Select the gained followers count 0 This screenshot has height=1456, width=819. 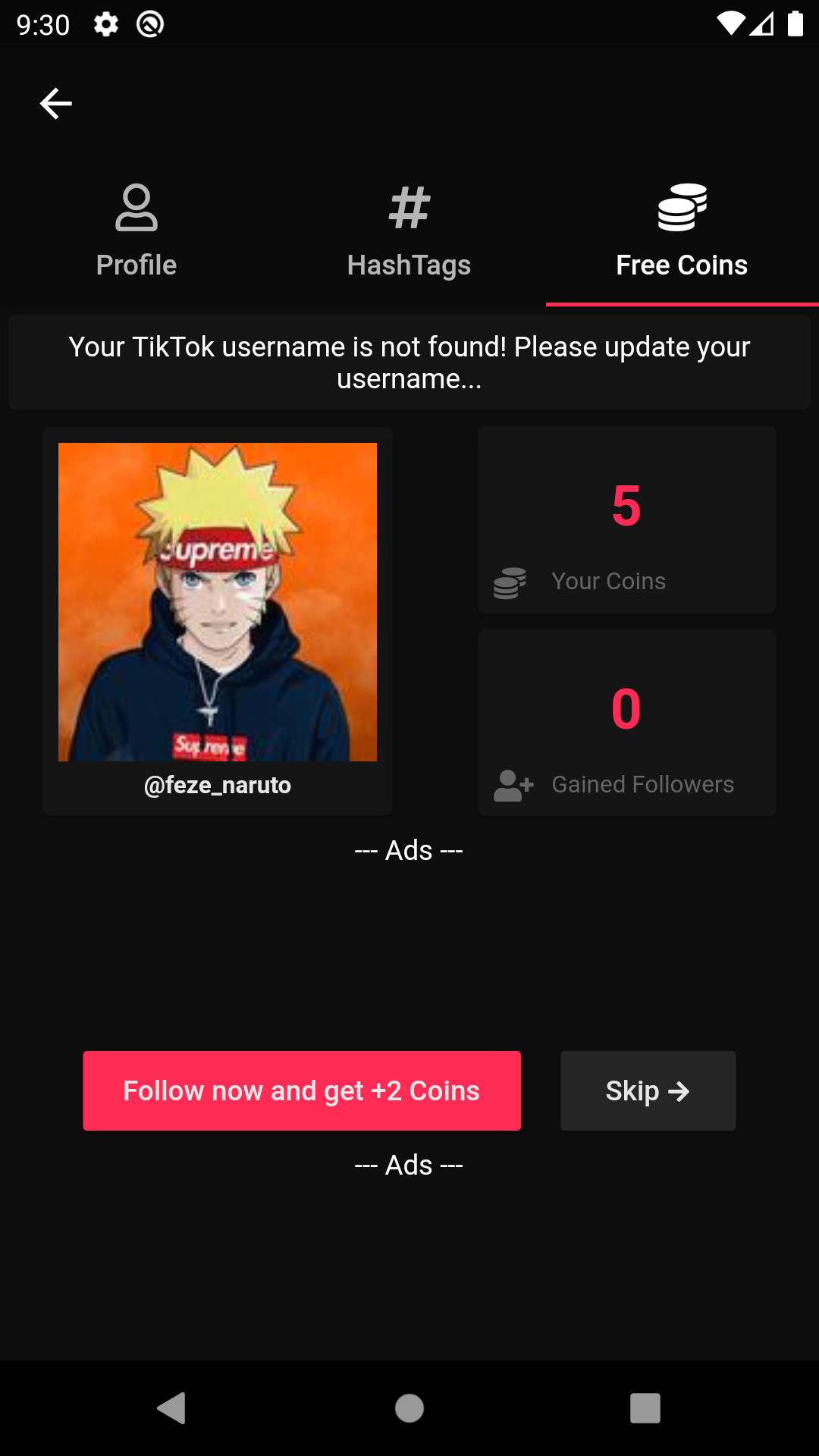pyautogui.click(x=626, y=709)
